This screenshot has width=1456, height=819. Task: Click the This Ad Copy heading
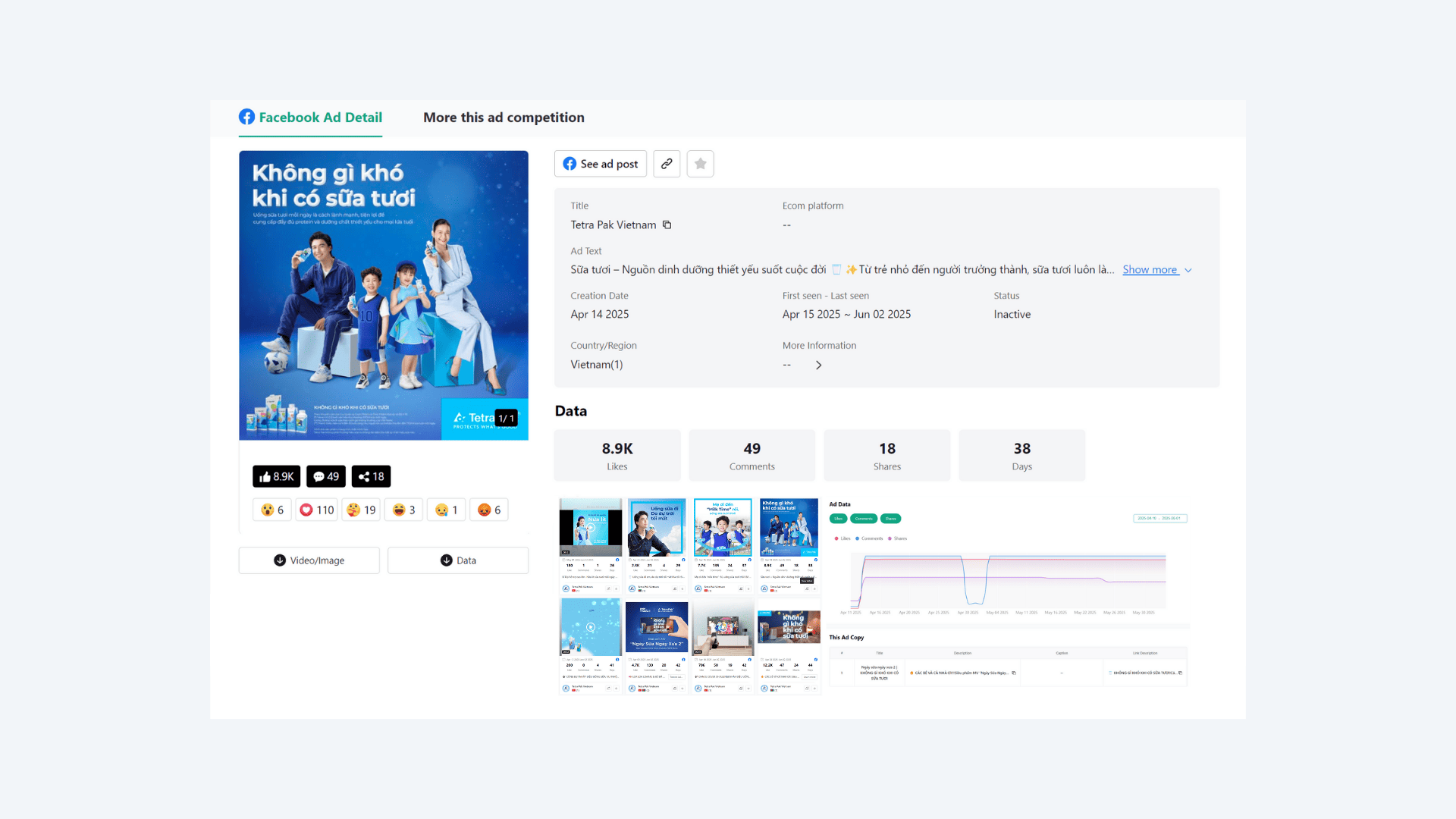[846, 638]
